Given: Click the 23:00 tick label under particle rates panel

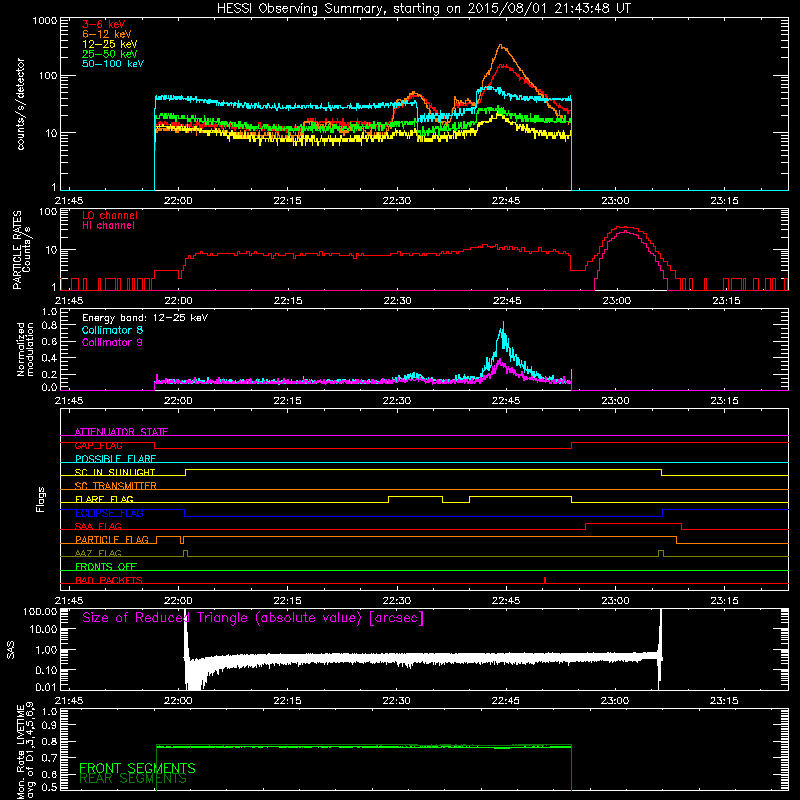Looking at the screenshot, I should click(x=616, y=301).
